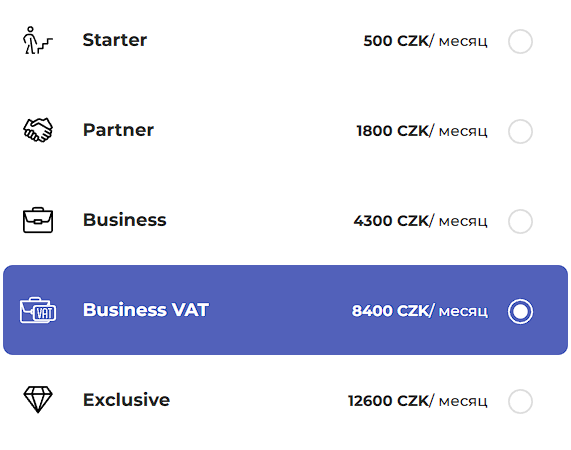Click the Partner handshake icon
Screen dimensions: 571x450
click(38, 130)
